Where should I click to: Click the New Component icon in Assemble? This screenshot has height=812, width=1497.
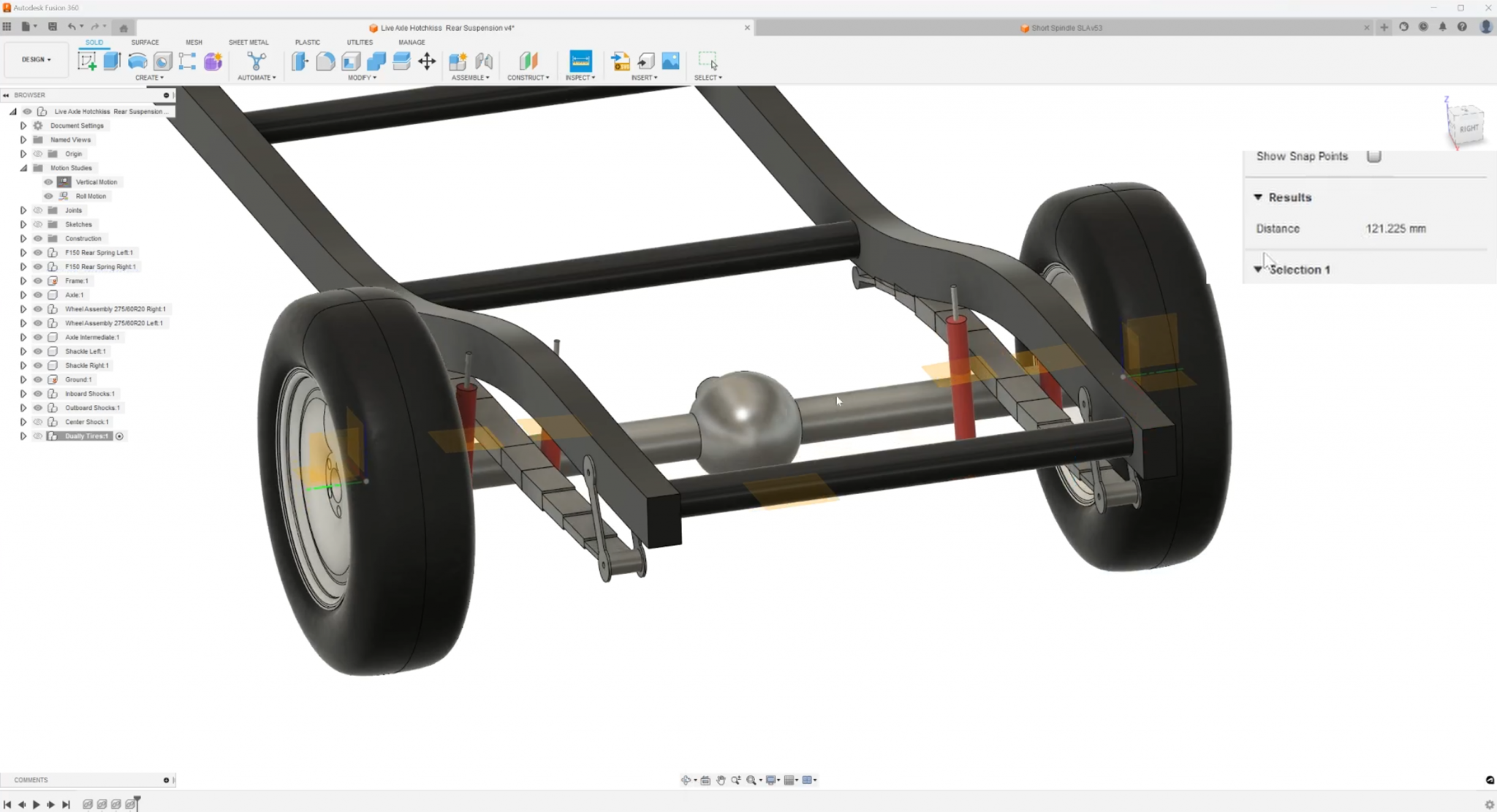[459, 61]
